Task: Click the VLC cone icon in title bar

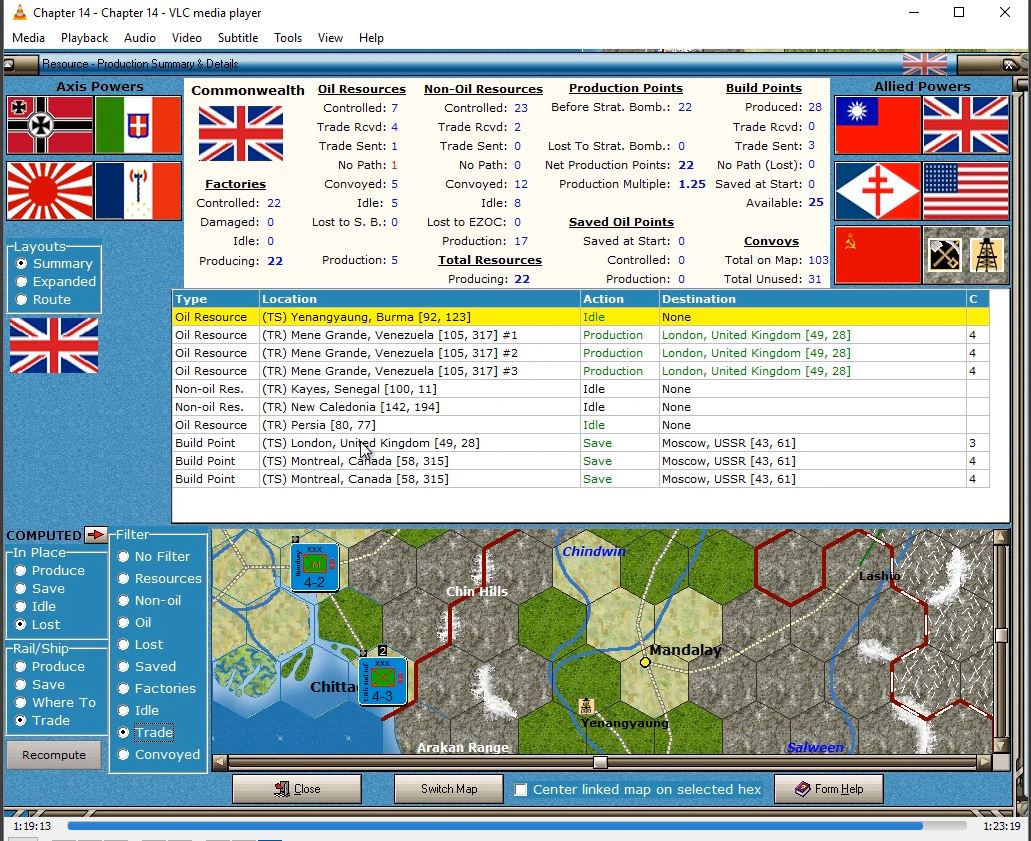Action: (20, 12)
